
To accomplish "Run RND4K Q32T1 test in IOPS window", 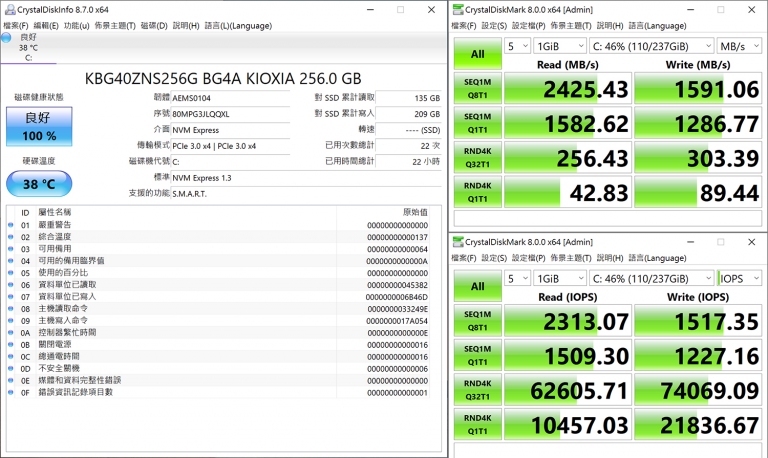I will tap(478, 390).
